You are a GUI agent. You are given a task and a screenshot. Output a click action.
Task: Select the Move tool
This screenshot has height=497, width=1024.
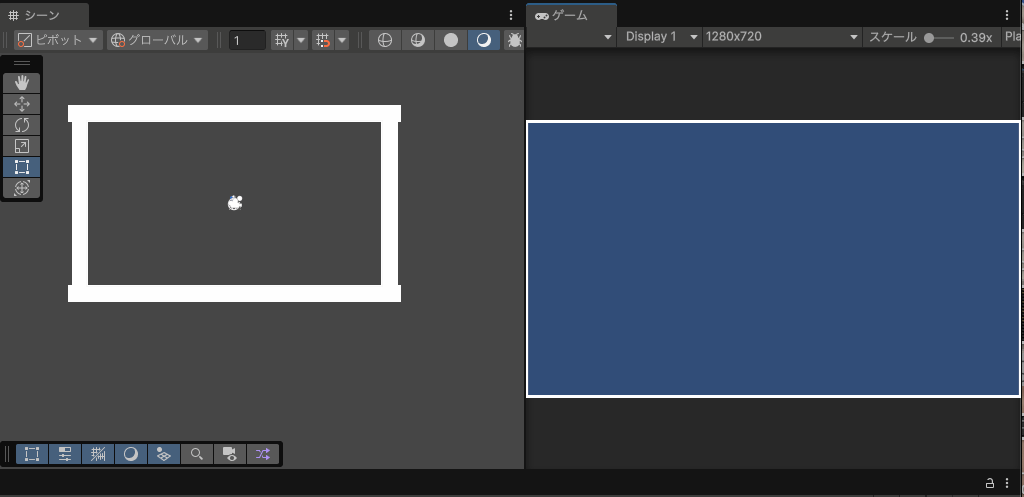click(x=22, y=104)
